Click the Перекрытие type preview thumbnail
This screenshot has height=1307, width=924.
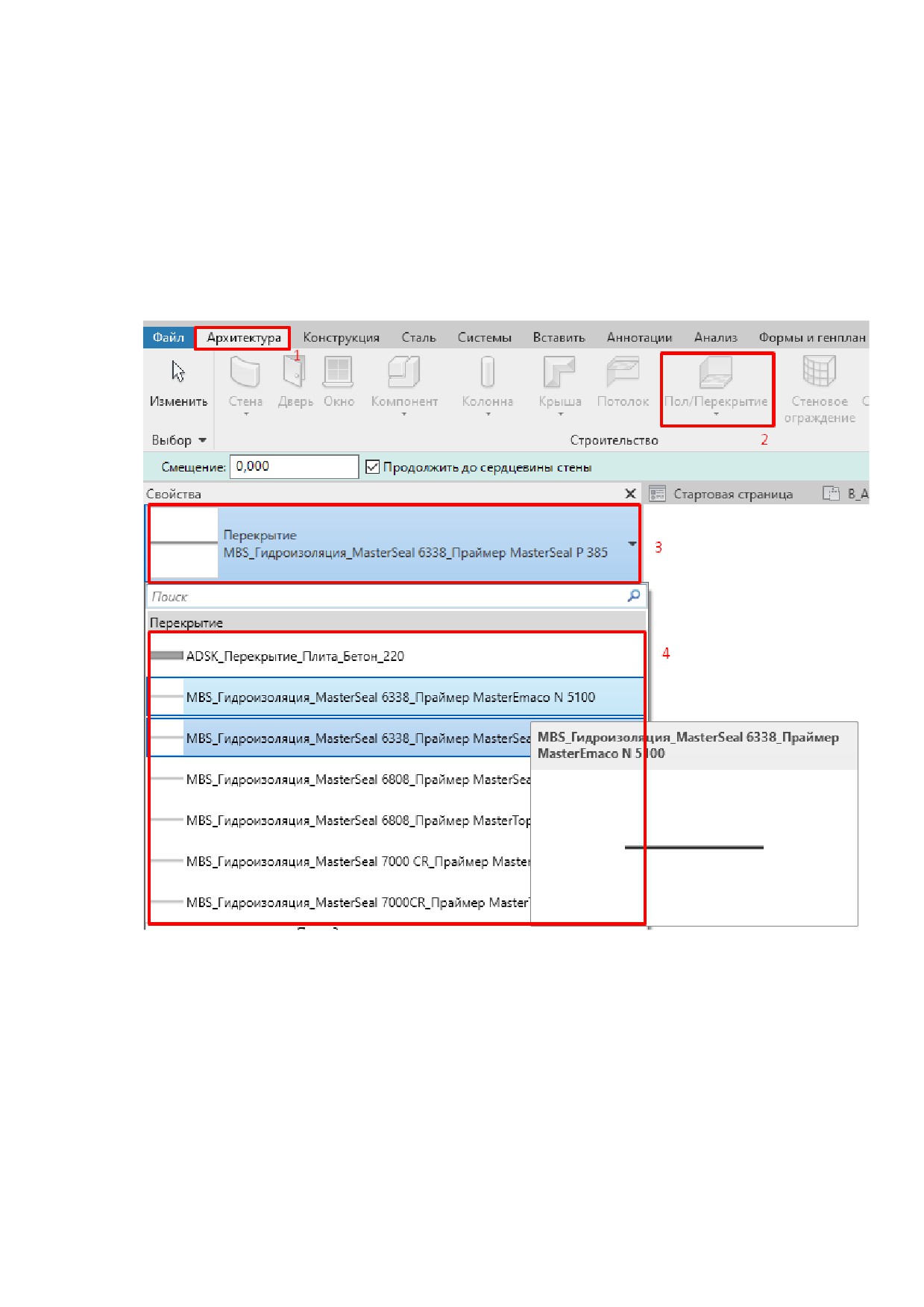click(x=184, y=543)
